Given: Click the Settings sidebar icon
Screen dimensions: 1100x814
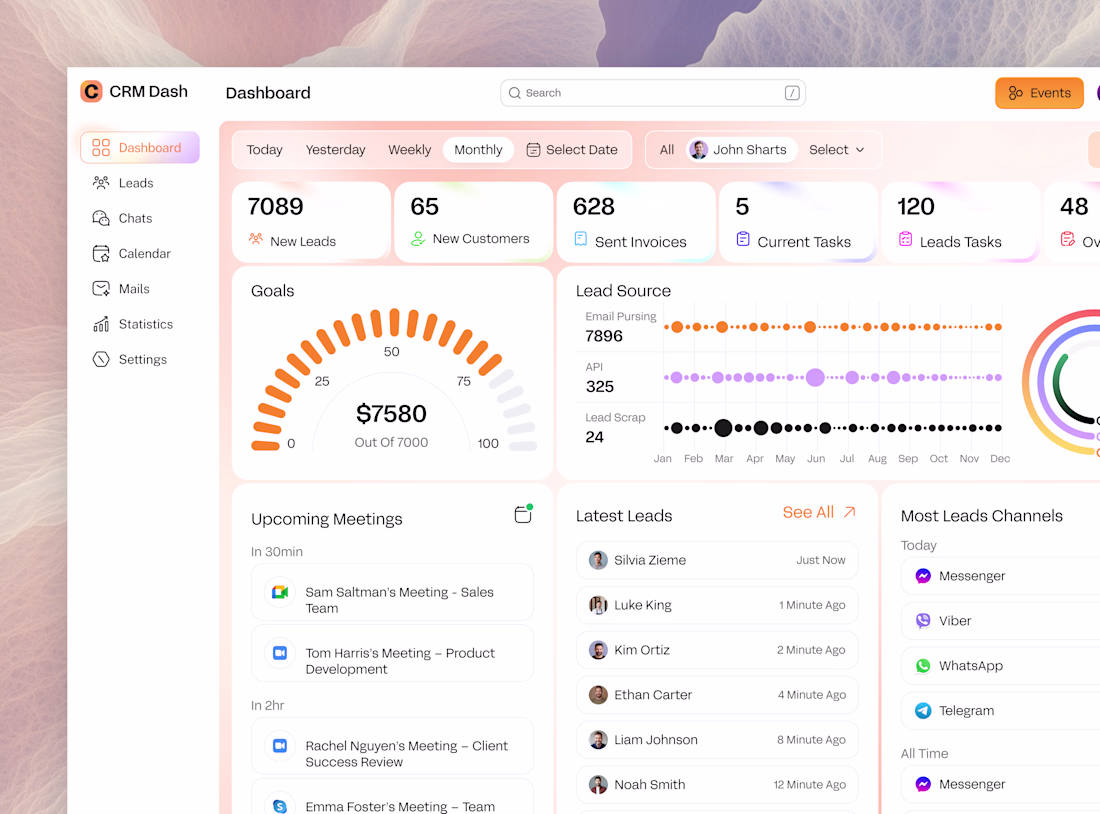Looking at the screenshot, I should coord(101,359).
